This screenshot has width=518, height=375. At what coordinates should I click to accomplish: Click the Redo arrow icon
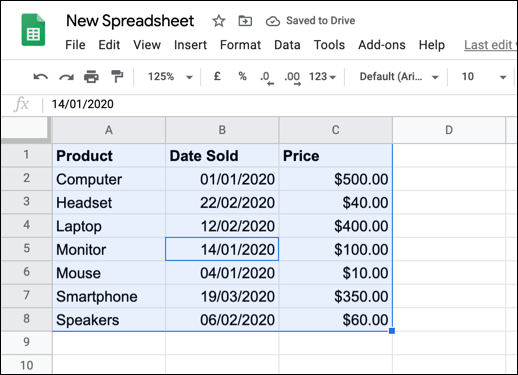click(x=66, y=77)
